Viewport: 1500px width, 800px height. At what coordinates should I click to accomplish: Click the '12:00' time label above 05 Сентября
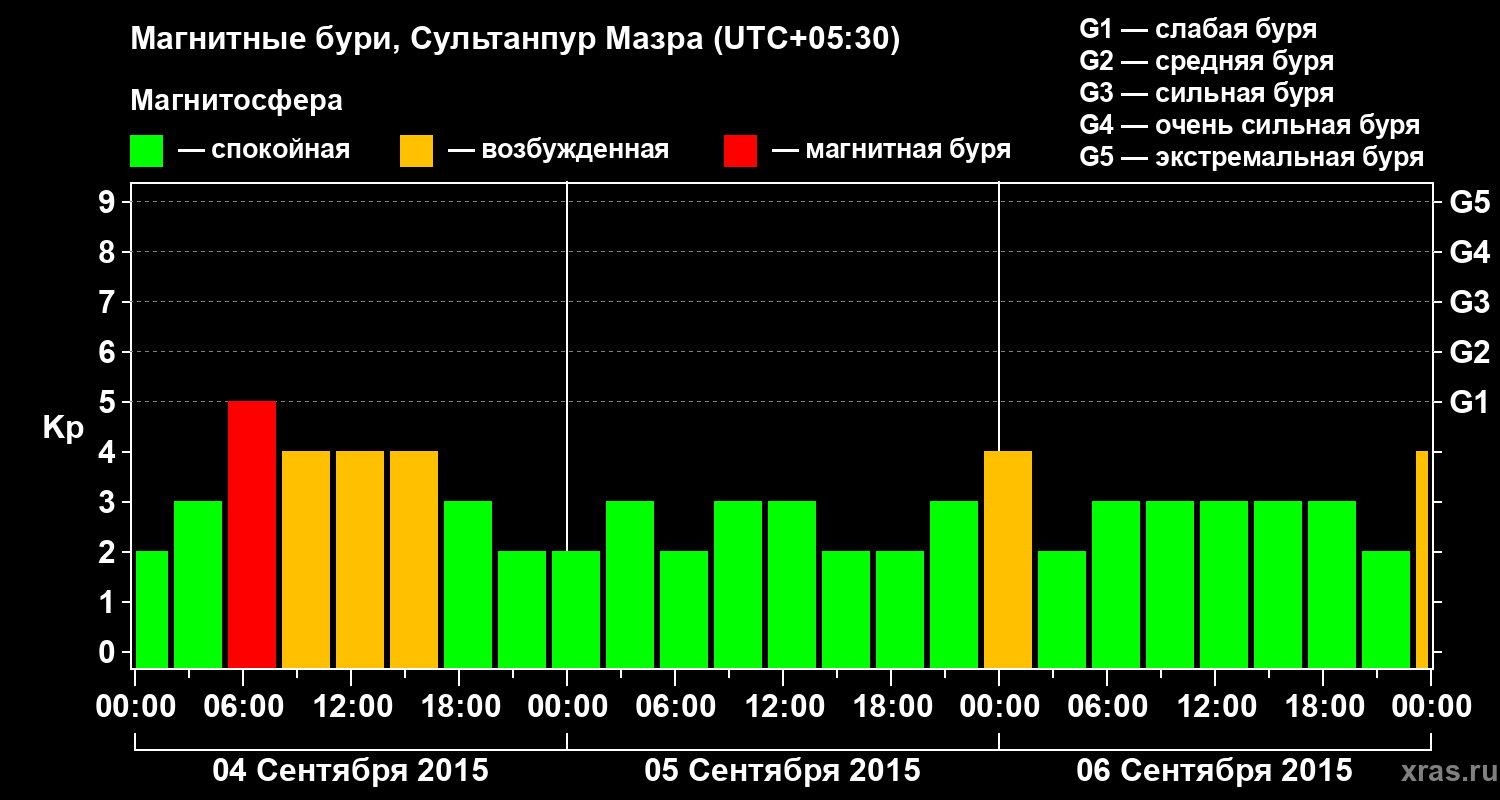(784, 706)
